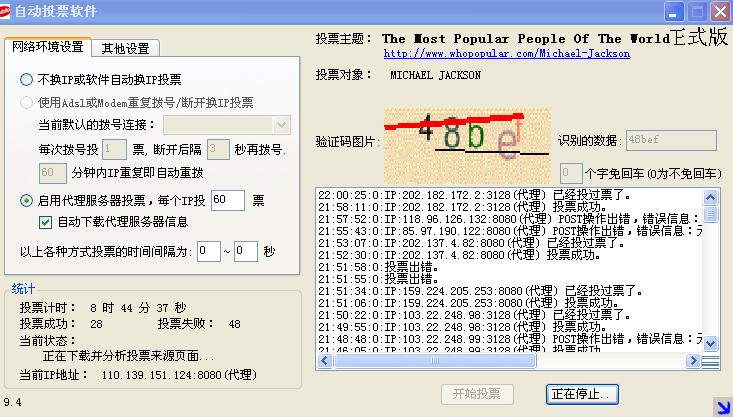The width and height of the screenshot is (733, 417).
Task: Select 不换IP或软件自动换IP投票 radio option
Action: click(x=27, y=79)
